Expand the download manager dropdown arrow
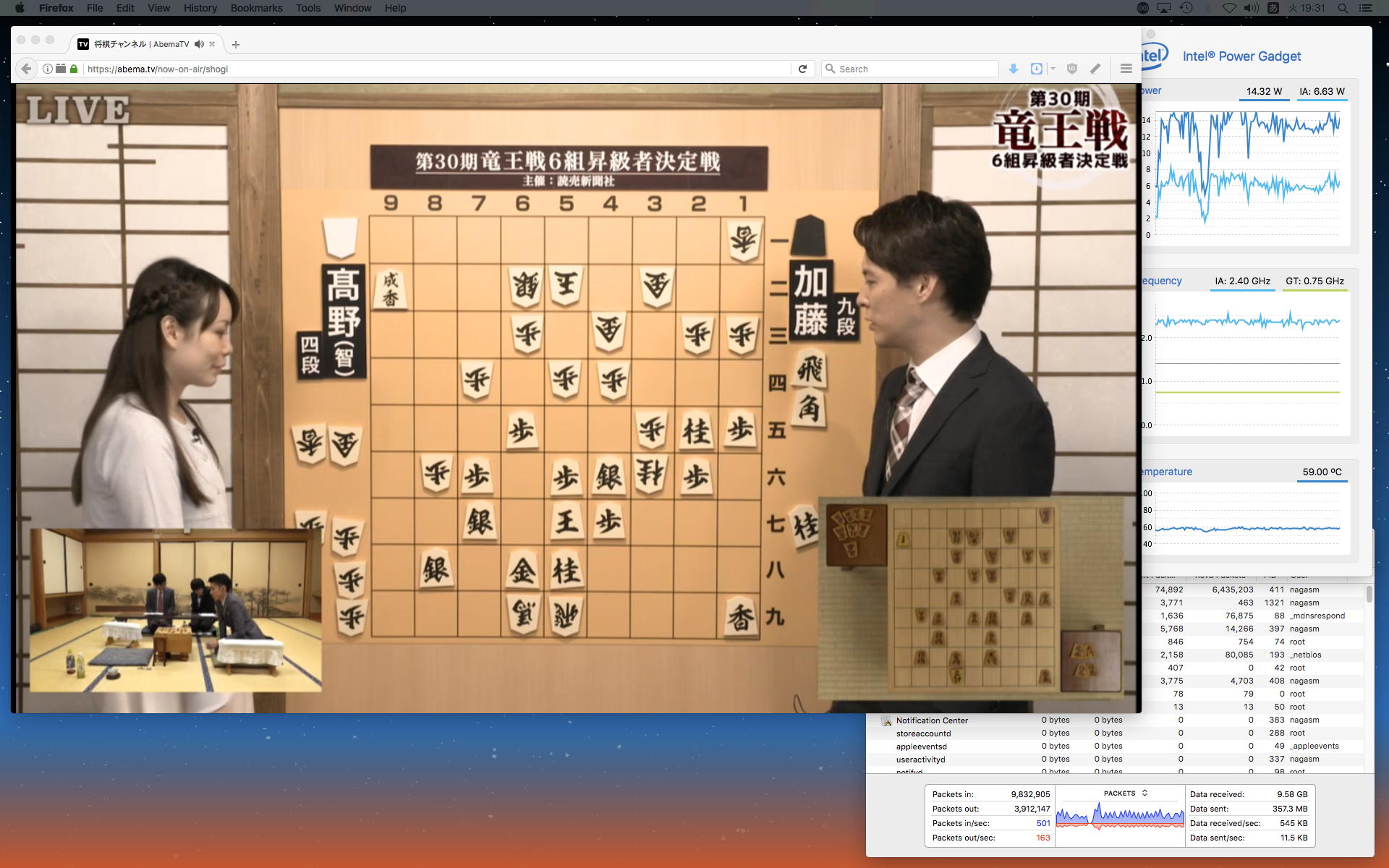 pyautogui.click(x=1053, y=69)
